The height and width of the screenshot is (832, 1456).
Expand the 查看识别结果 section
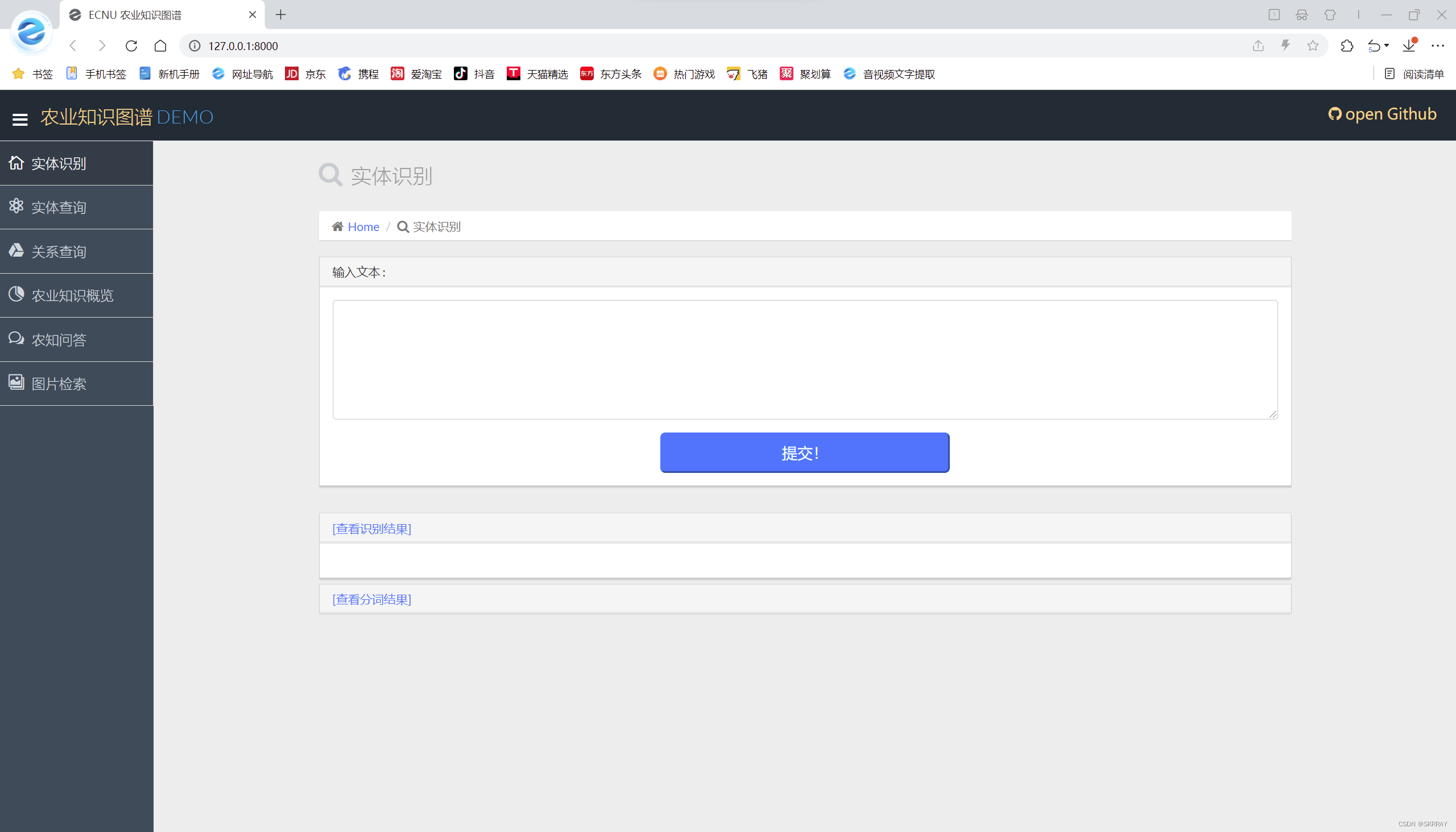(x=372, y=529)
